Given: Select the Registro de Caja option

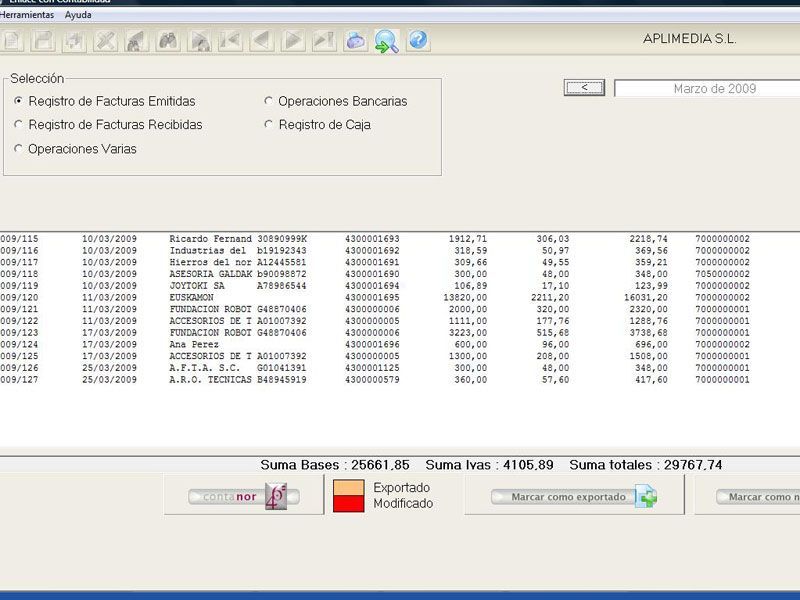Looking at the screenshot, I should pyautogui.click(x=317, y=124).
